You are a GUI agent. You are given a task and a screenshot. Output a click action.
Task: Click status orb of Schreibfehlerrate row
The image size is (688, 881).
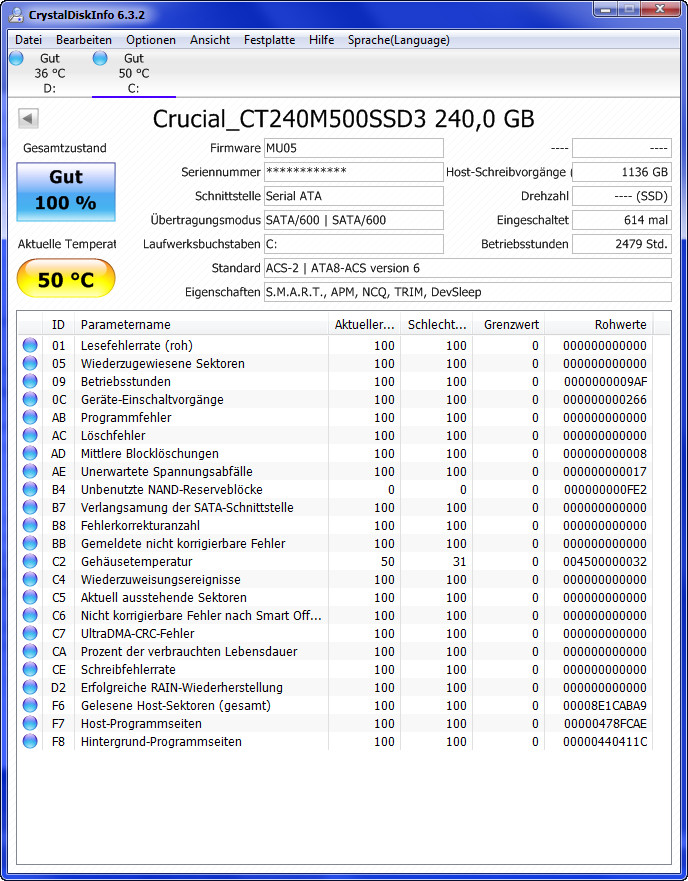point(30,669)
